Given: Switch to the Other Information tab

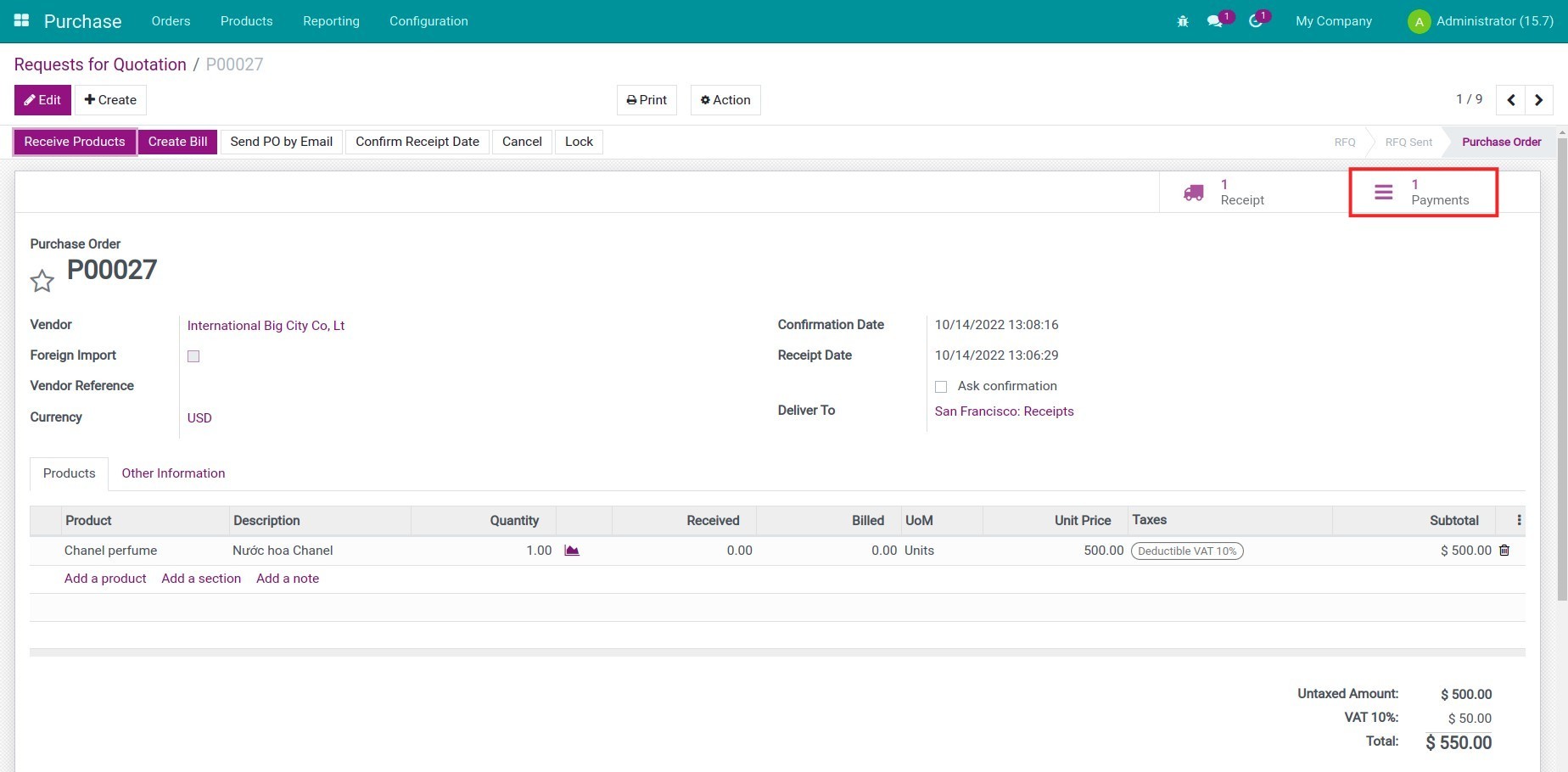Looking at the screenshot, I should (x=173, y=473).
